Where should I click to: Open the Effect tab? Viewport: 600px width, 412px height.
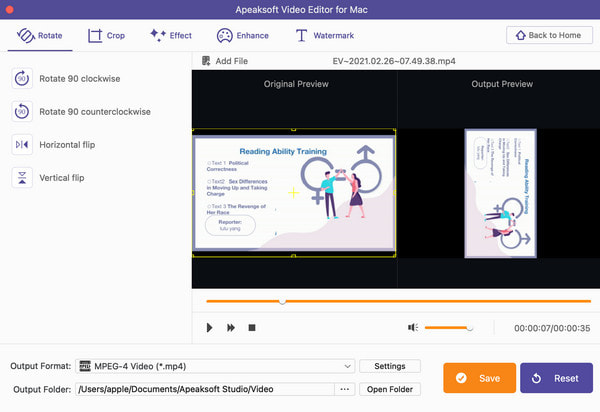pyautogui.click(x=171, y=36)
